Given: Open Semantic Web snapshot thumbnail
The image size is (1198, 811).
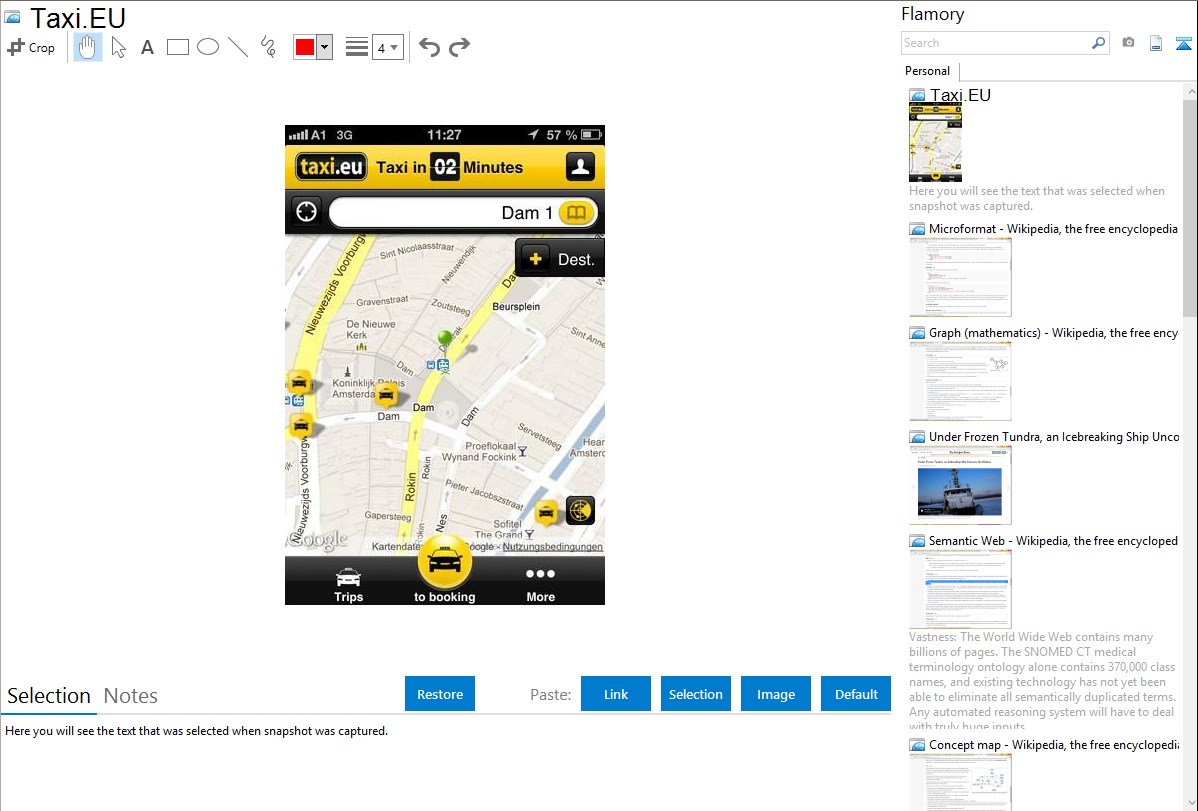Looking at the screenshot, I should pos(960,589).
